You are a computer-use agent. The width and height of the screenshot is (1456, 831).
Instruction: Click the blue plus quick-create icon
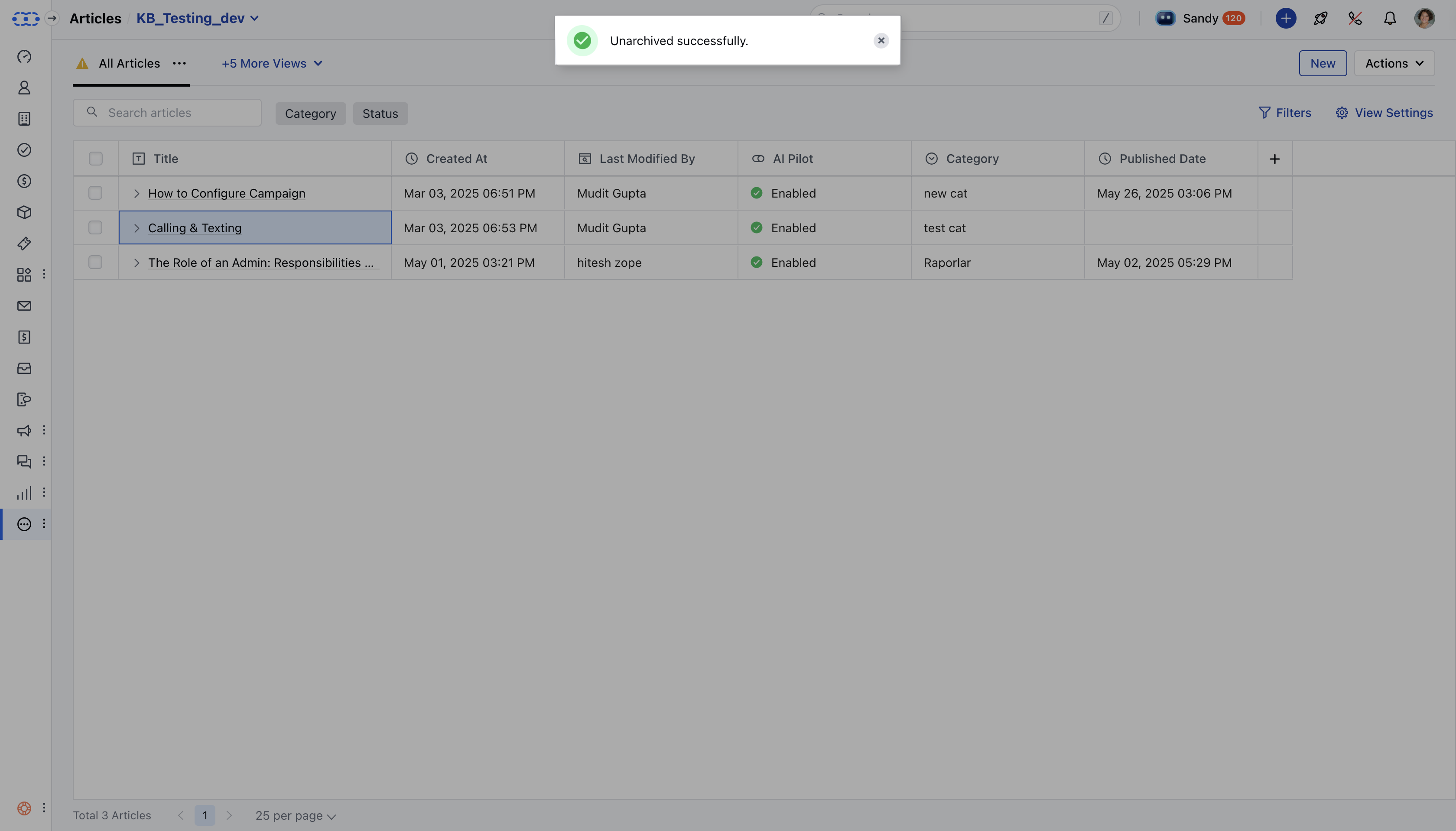(1285, 18)
